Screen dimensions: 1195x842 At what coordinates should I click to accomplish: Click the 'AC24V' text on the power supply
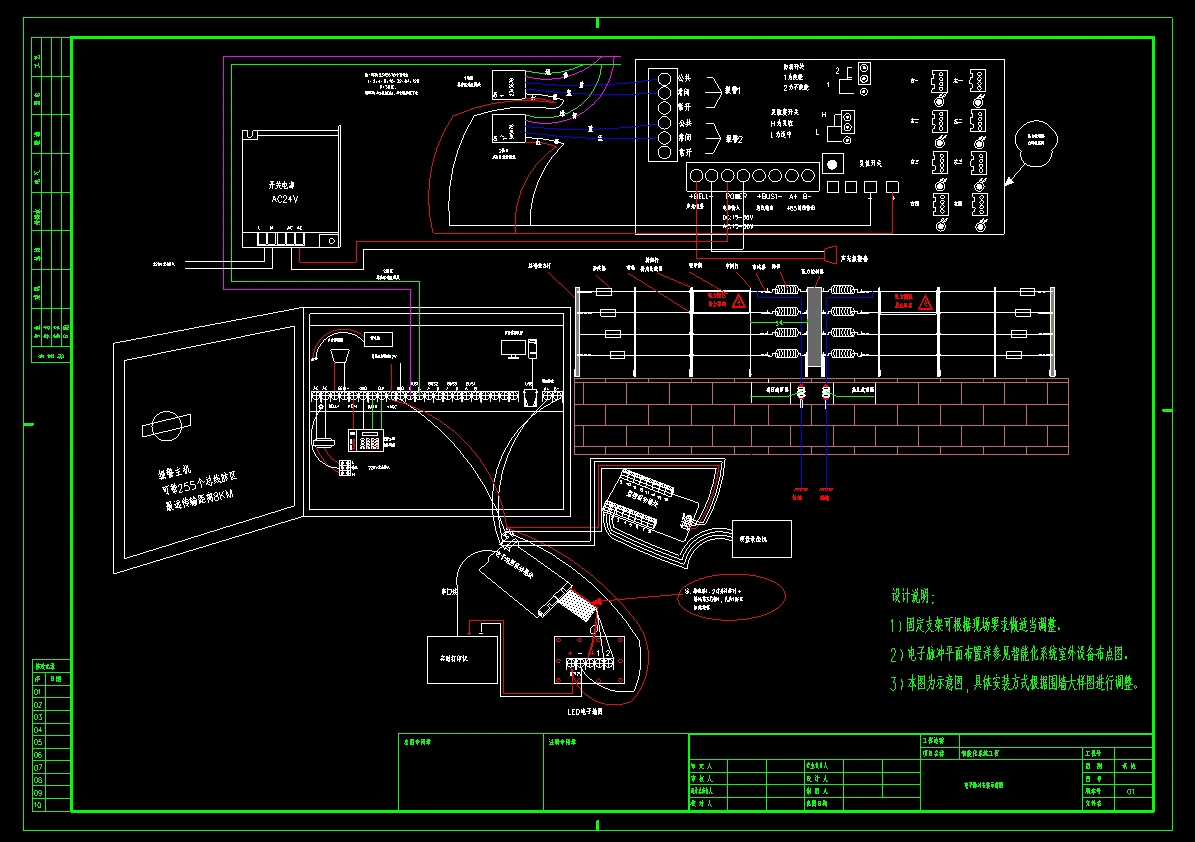(x=285, y=200)
